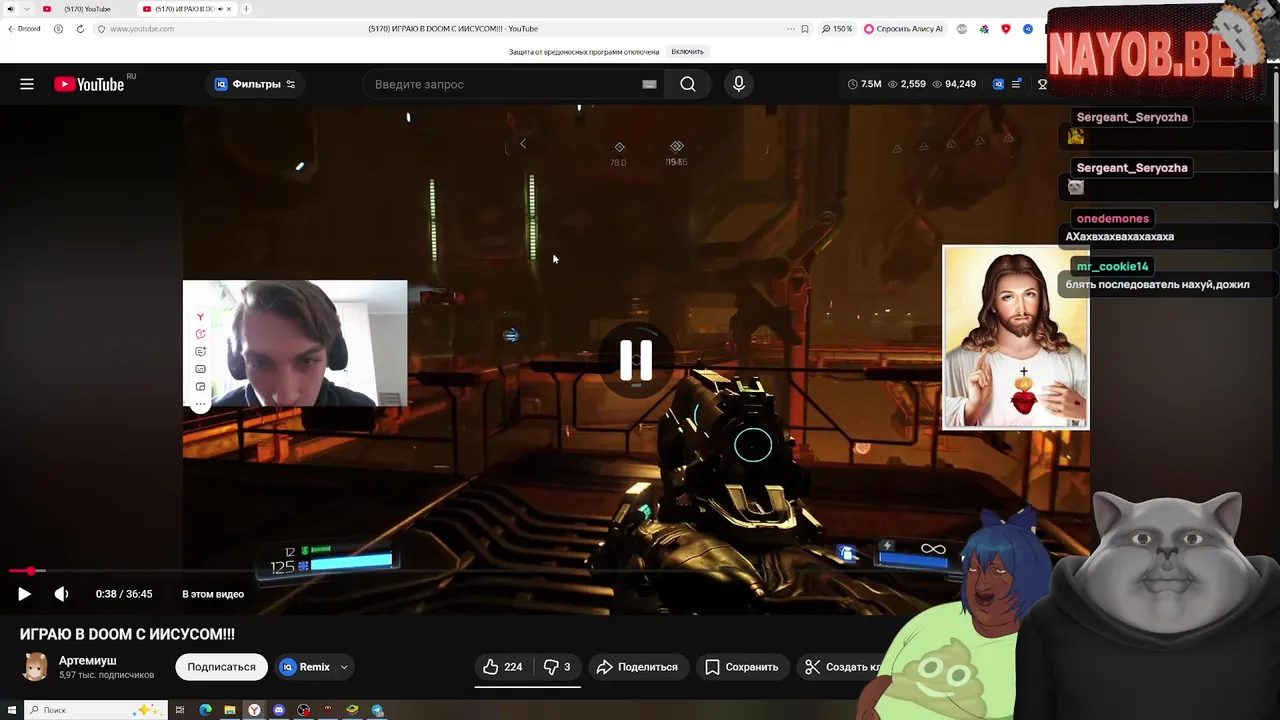Resume video with the play button

click(x=24, y=594)
